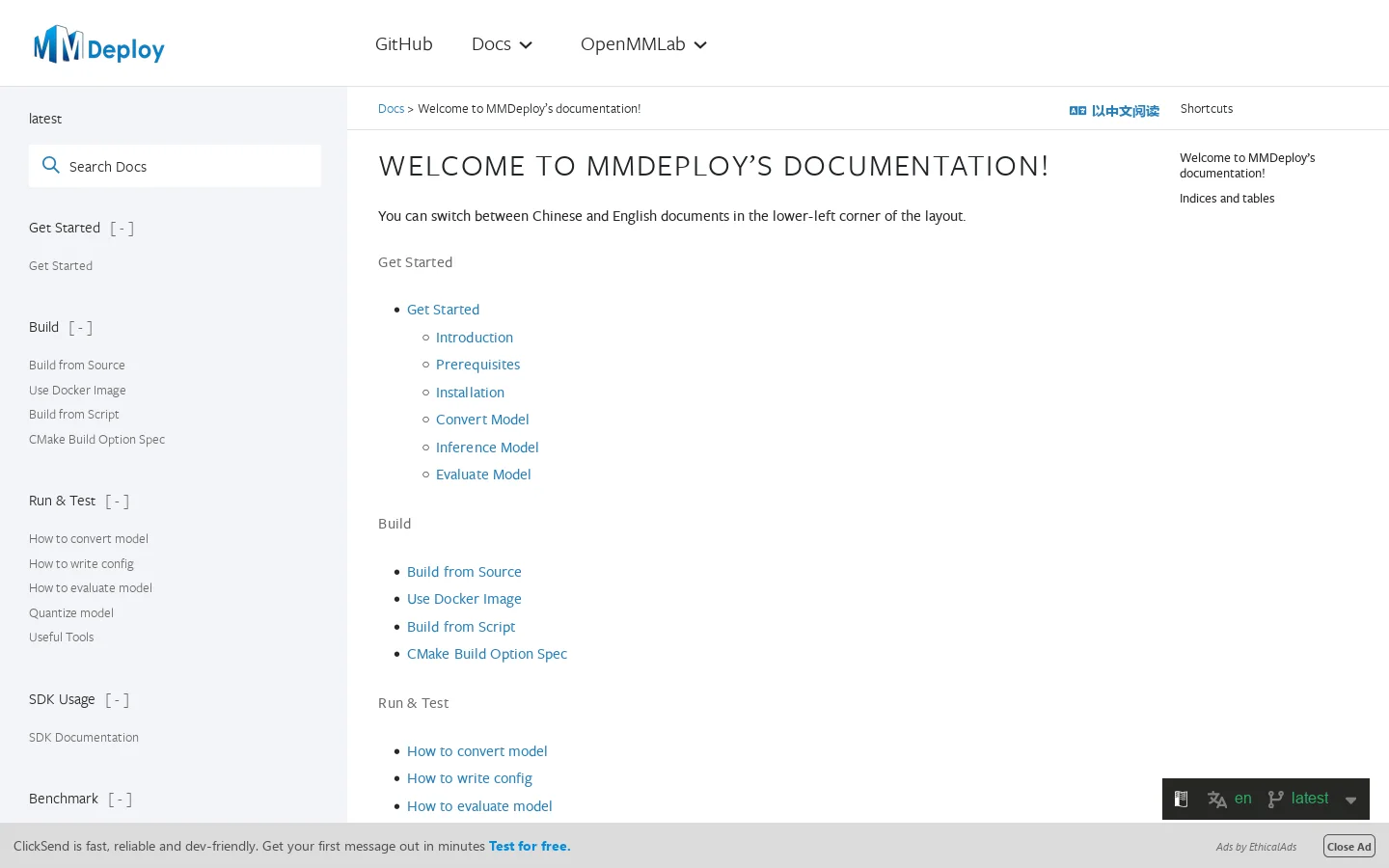Viewport: 1389px width, 868px height.
Task: Open the OpenMMLab dropdown menu
Action: coord(643,44)
